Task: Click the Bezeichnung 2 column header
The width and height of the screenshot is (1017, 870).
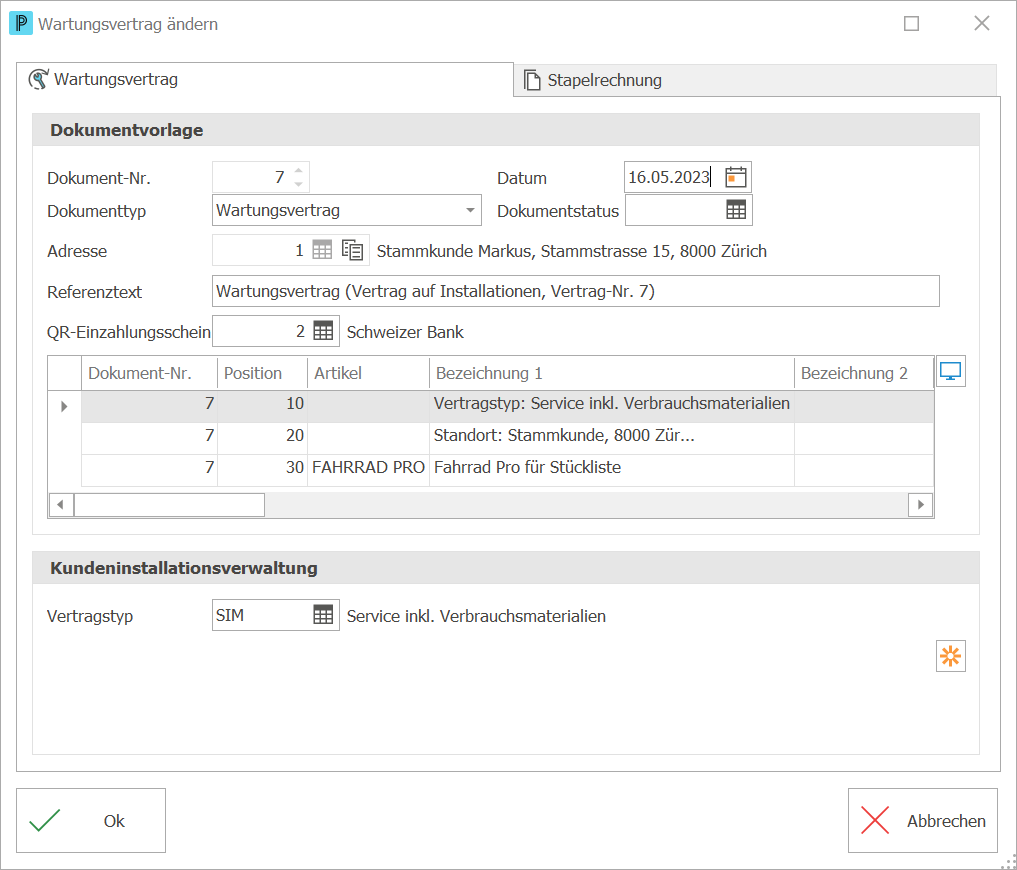Action: (x=864, y=373)
